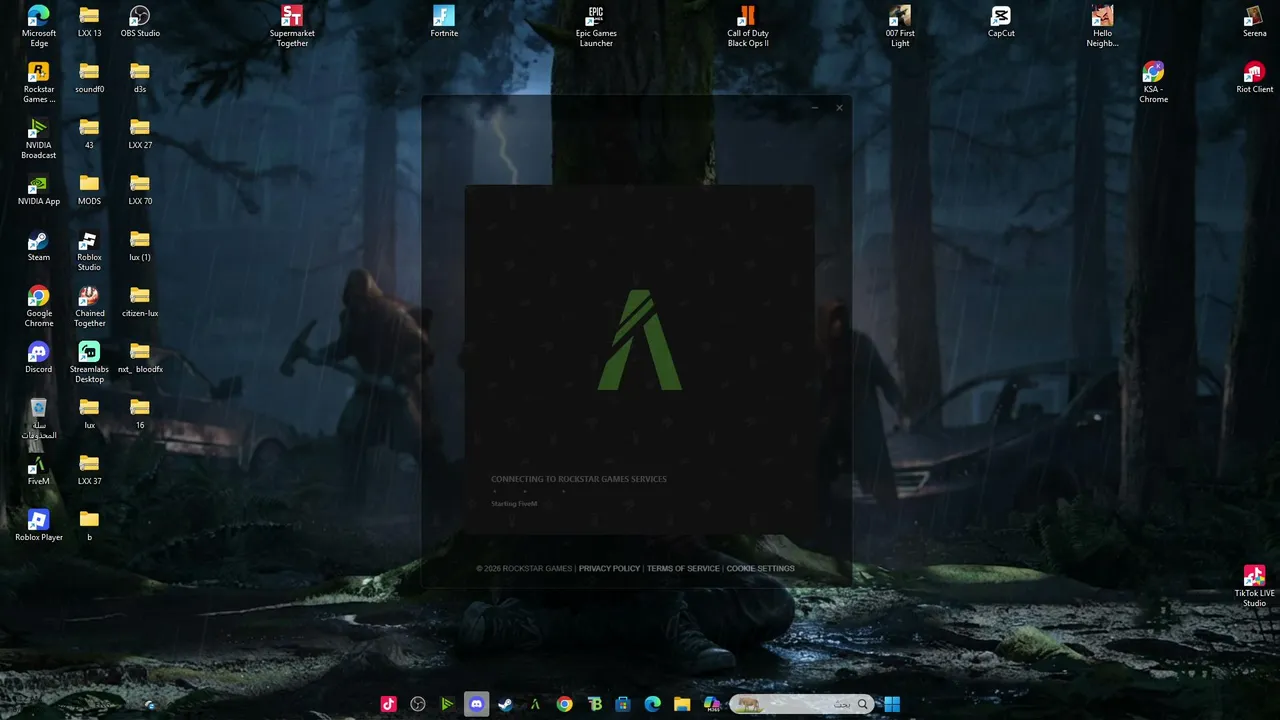This screenshot has width=1280, height=720.
Task: Open the Supermarket Together game shortcut
Action: [292, 26]
